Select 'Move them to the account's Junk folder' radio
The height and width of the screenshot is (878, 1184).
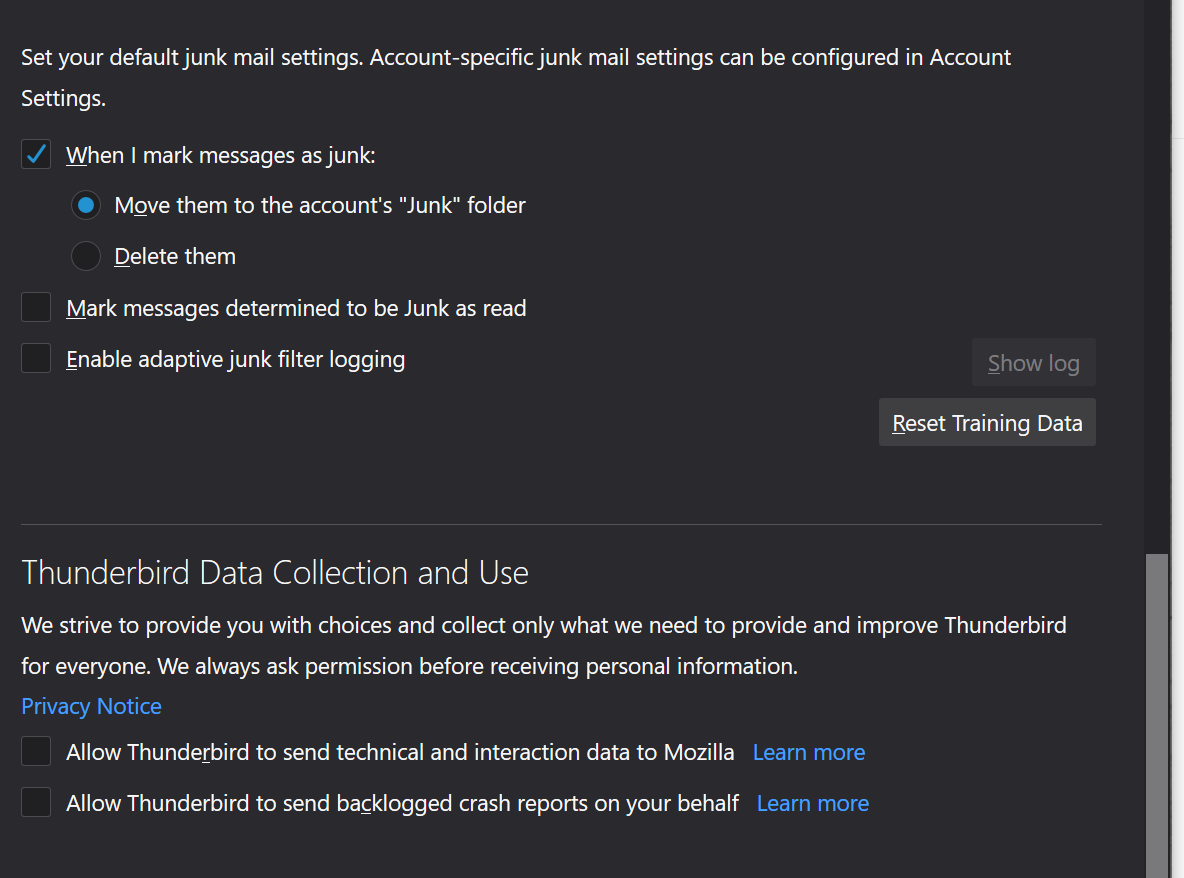click(x=86, y=205)
